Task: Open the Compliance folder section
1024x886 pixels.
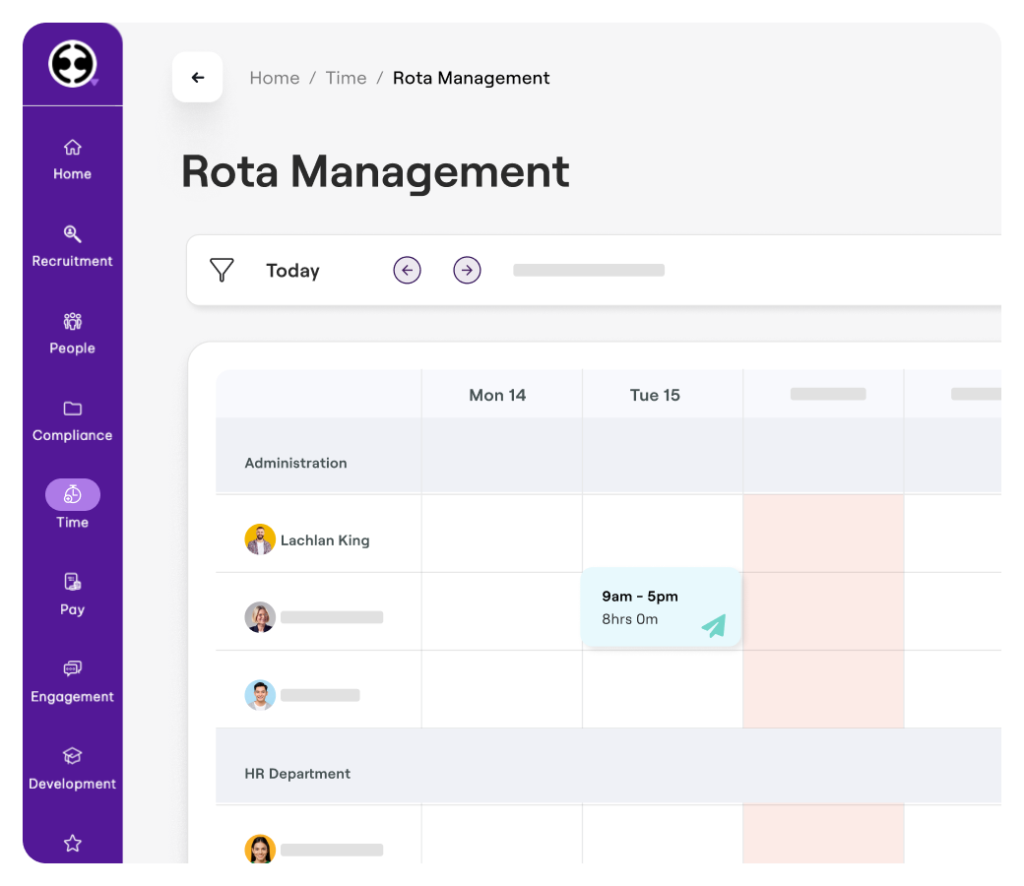Action: (x=72, y=421)
